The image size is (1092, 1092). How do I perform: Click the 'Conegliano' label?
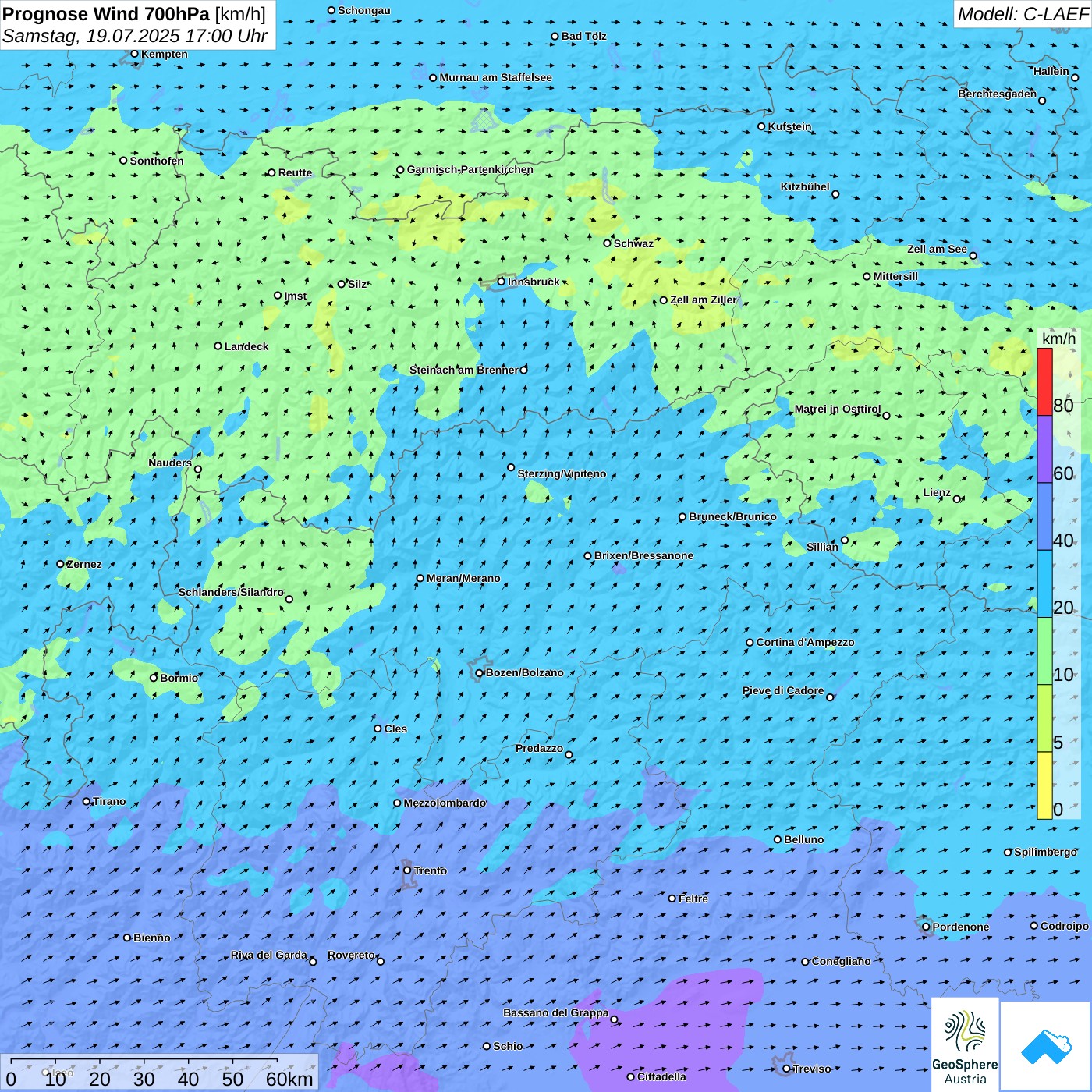coord(841,961)
